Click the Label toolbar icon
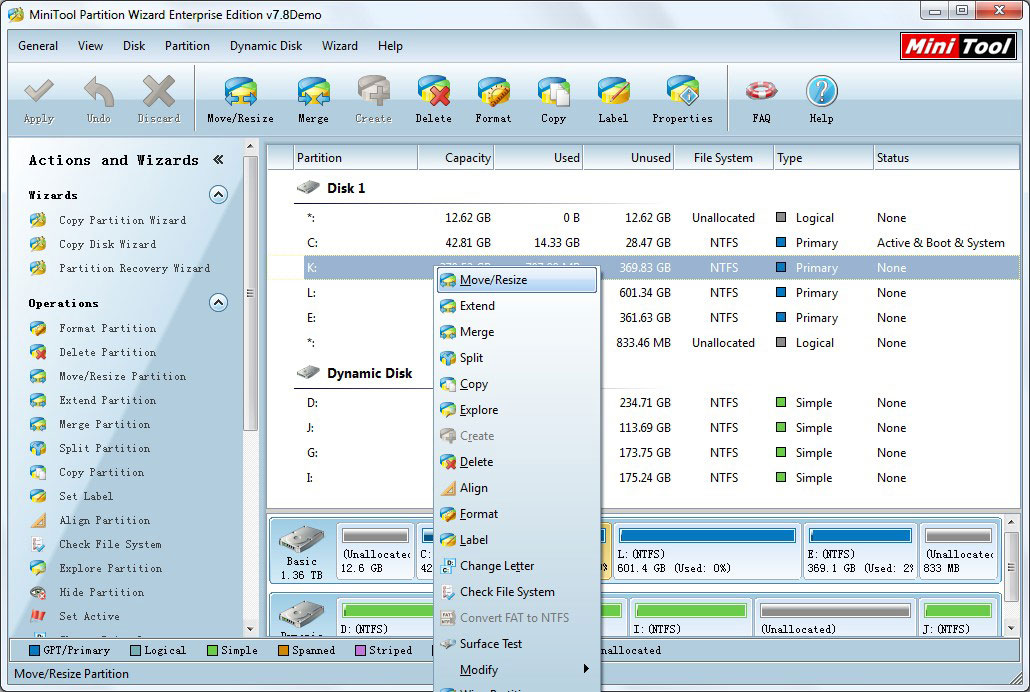 (613, 100)
